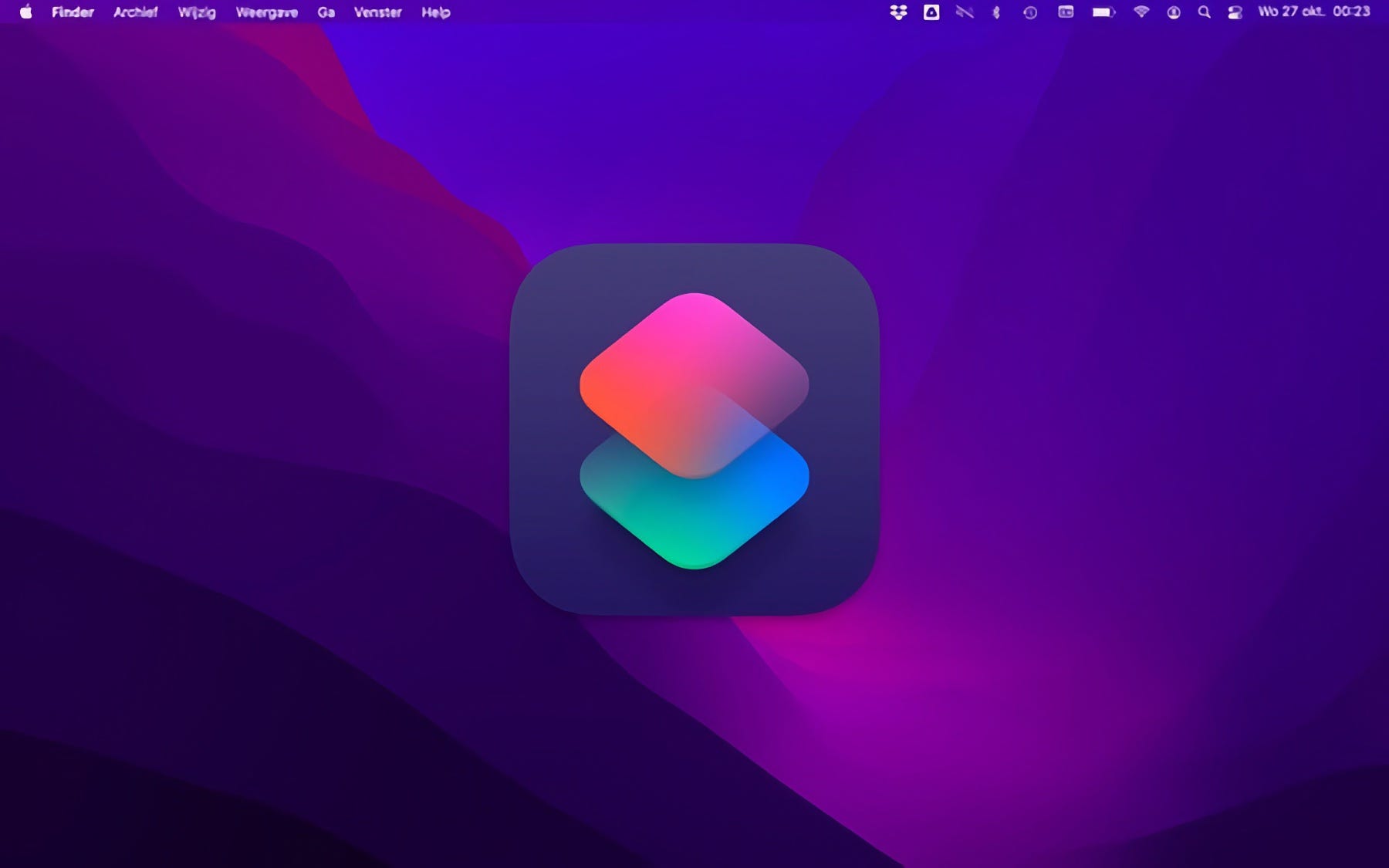Open the Finder menu

tap(73, 12)
